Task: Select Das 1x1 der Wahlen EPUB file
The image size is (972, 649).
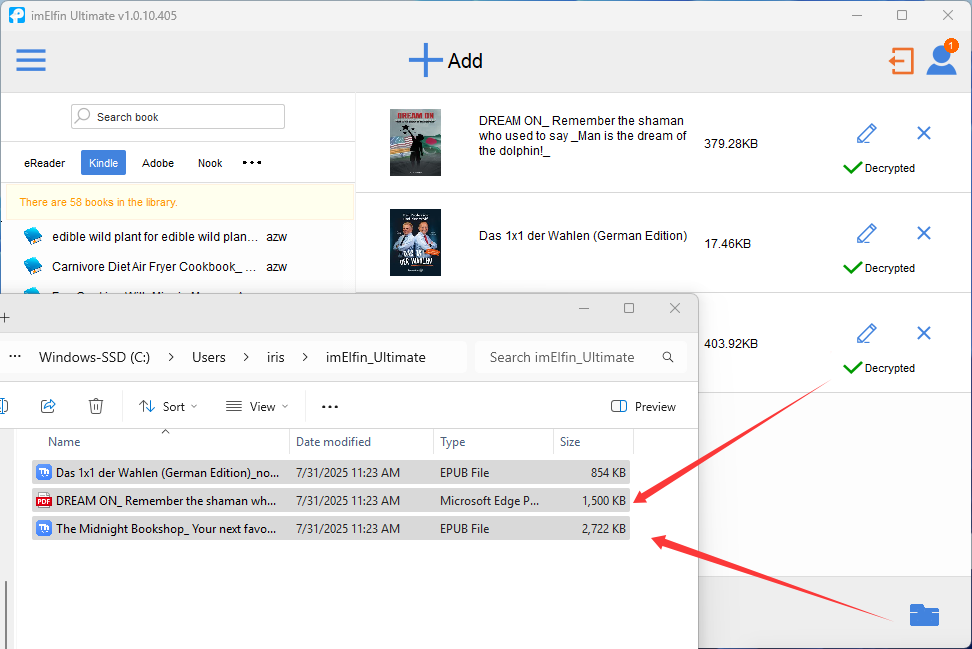Action: (x=331, y=472)
